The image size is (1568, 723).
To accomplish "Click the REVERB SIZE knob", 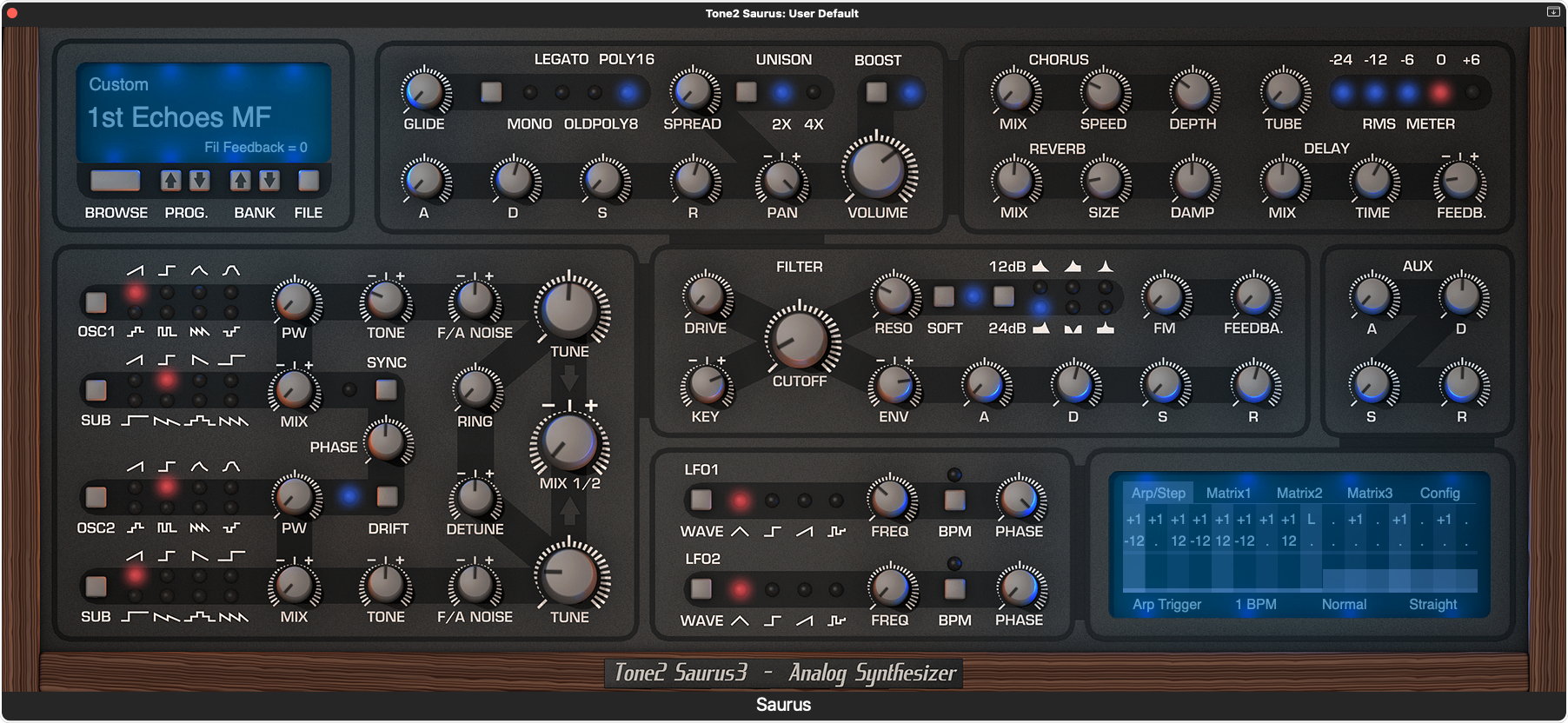I will 1104,180.
